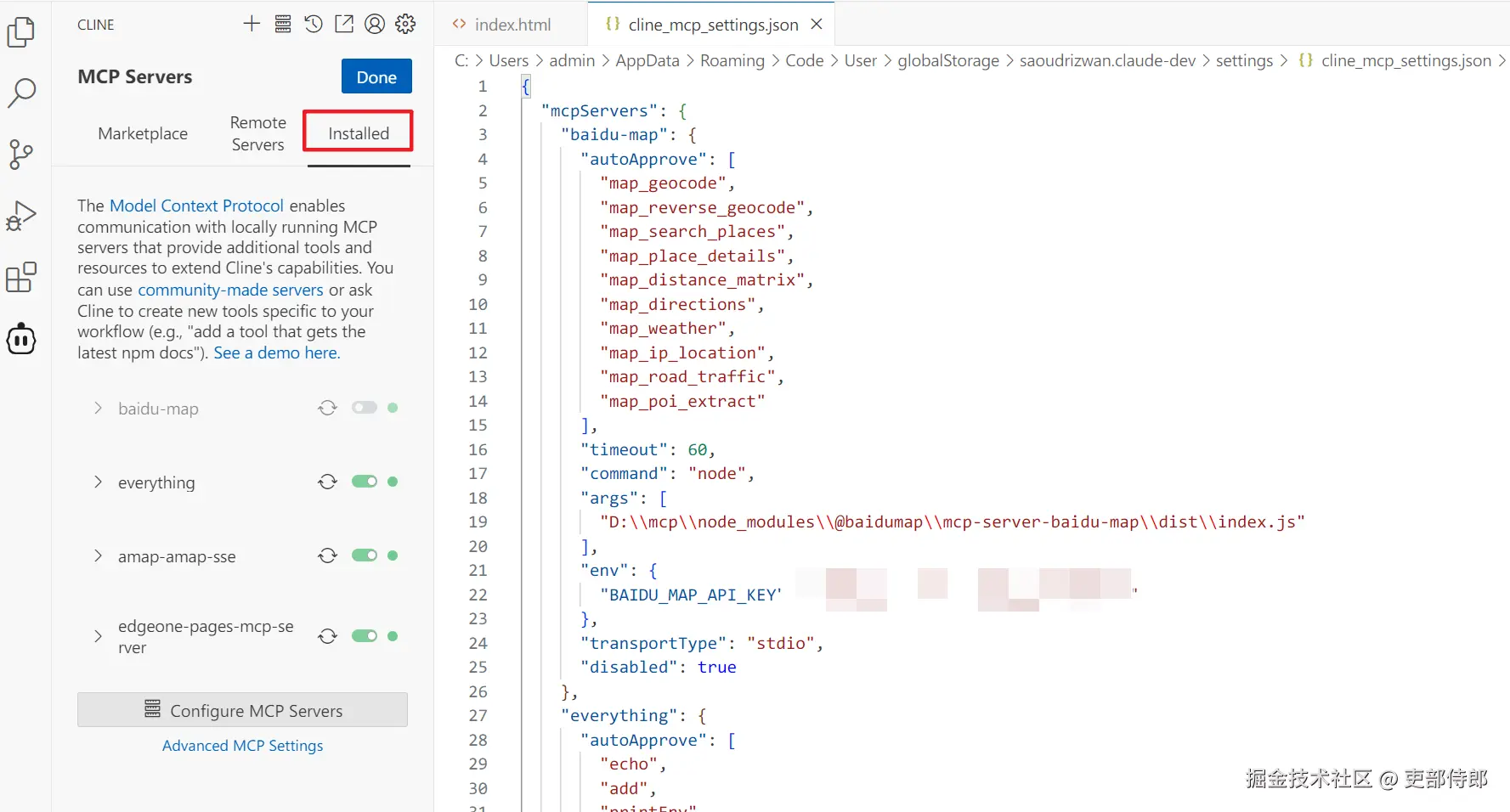
Task: Open the Explorer view in activity bar
Action: tap(21, 32)
